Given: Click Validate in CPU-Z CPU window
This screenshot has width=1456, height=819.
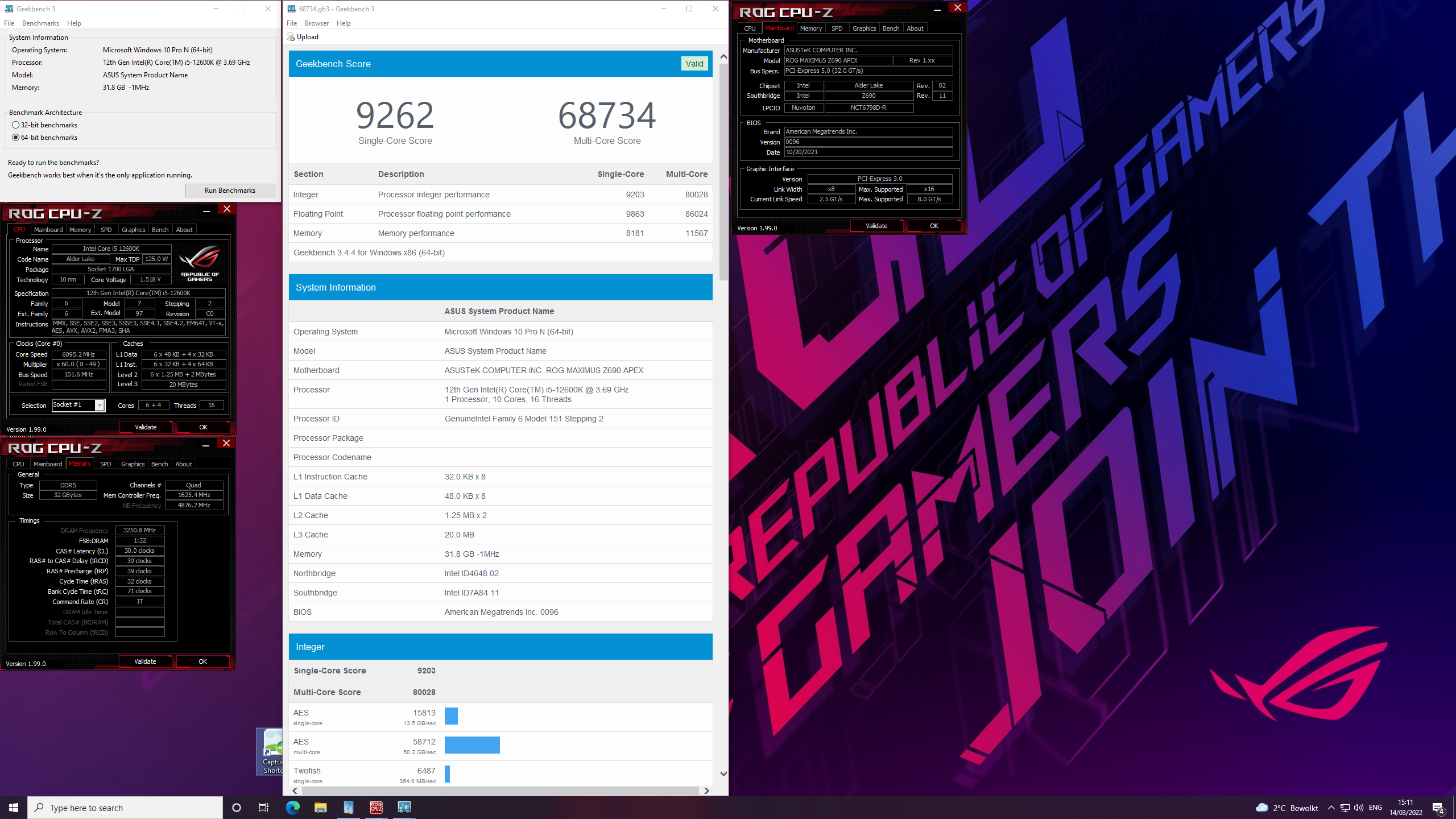Looking at the screenshot, I should [146, 427].
